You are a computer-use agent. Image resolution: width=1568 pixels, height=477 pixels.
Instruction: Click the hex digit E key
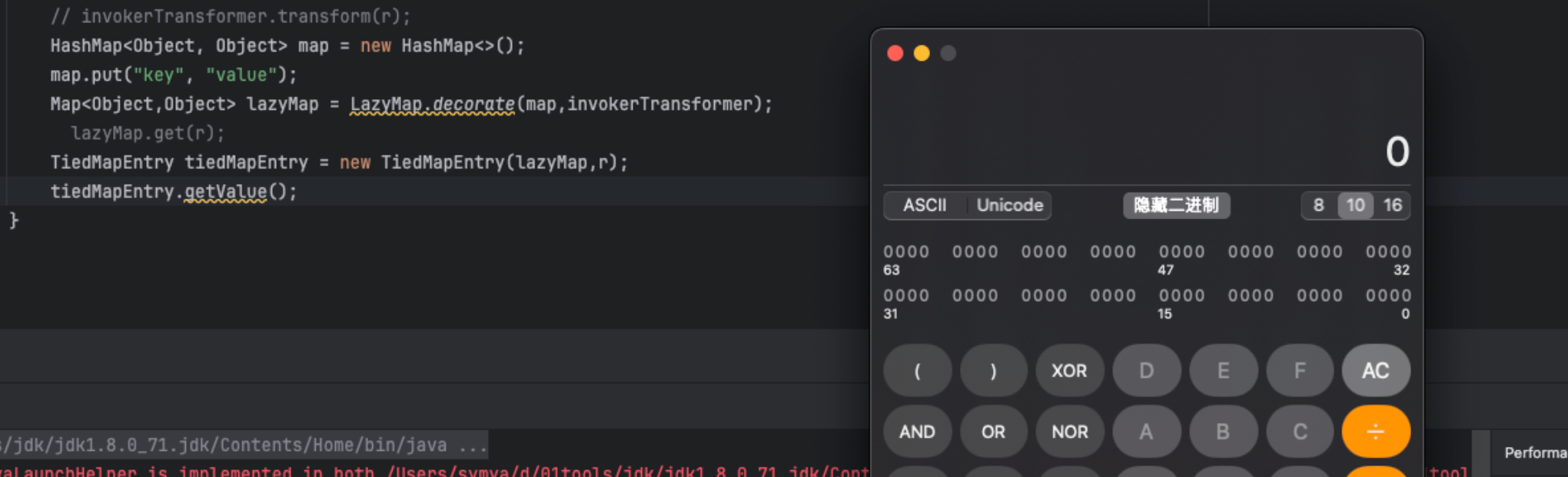tap(1223, 371)
